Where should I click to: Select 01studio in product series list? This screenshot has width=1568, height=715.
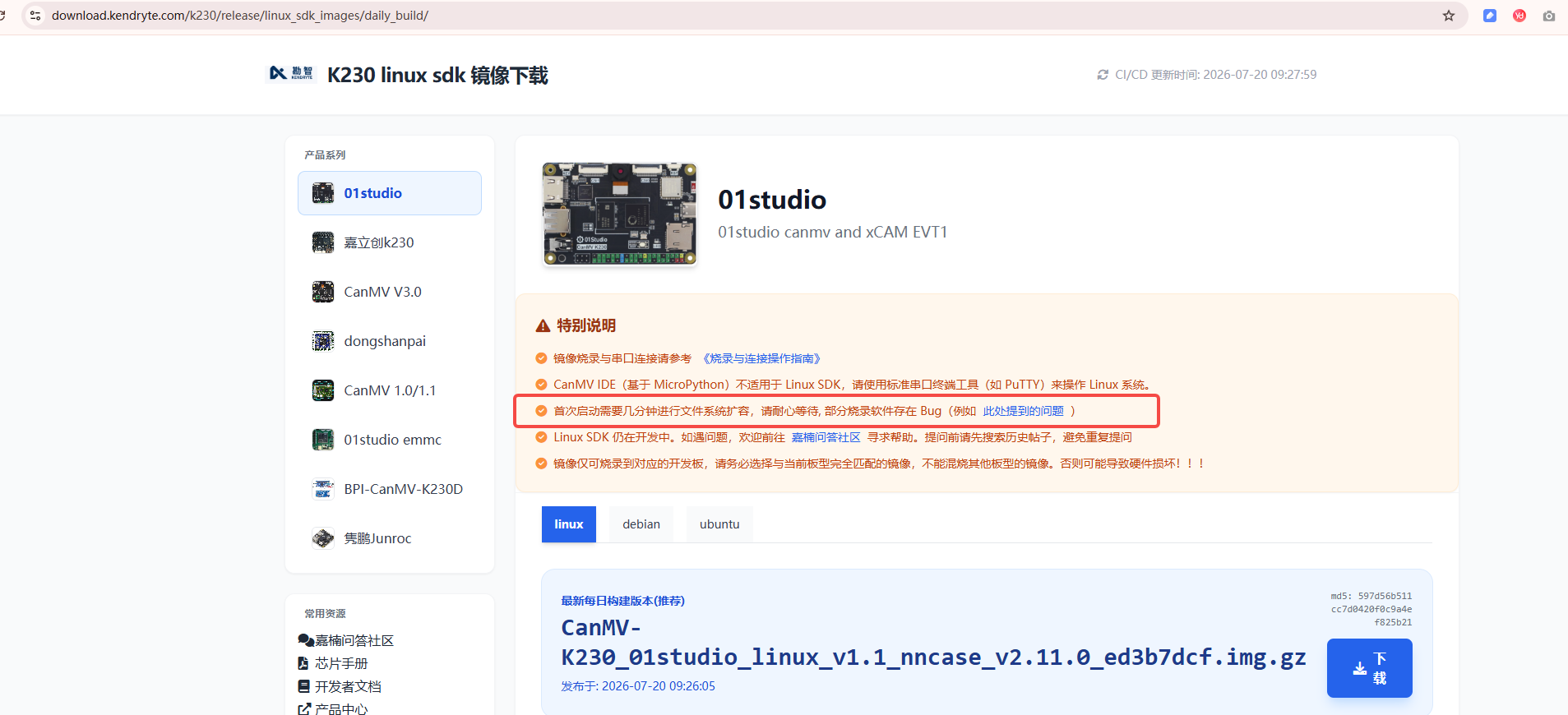[390, 193]
